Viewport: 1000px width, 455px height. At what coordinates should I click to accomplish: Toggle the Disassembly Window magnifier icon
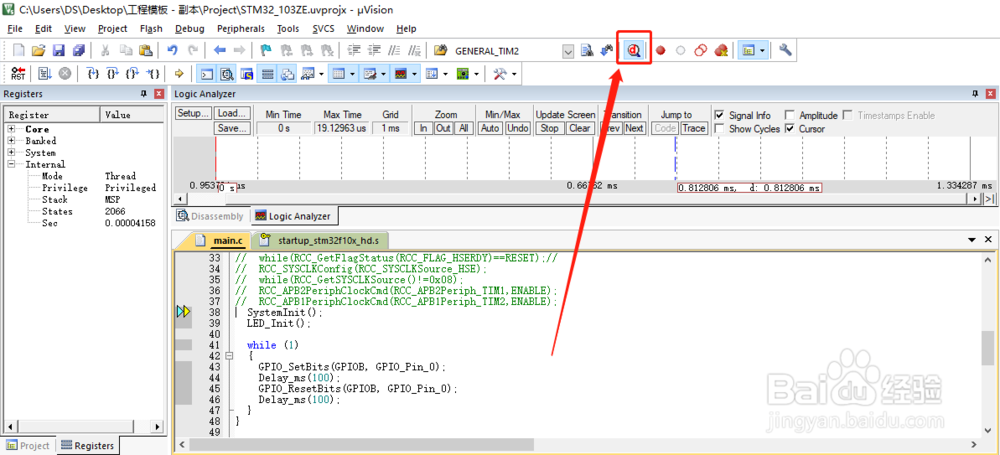[226, 74]
